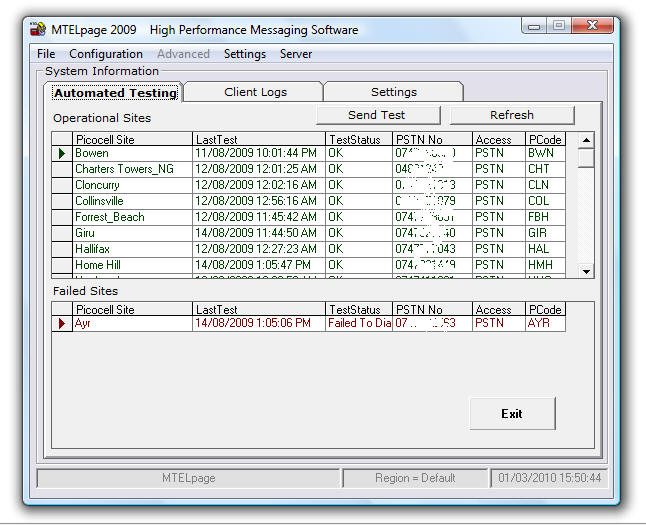The height and width of the screenshot is (525, 646).
Task: Click PSTN No header in Failed Sites
Action: [432, 309]
